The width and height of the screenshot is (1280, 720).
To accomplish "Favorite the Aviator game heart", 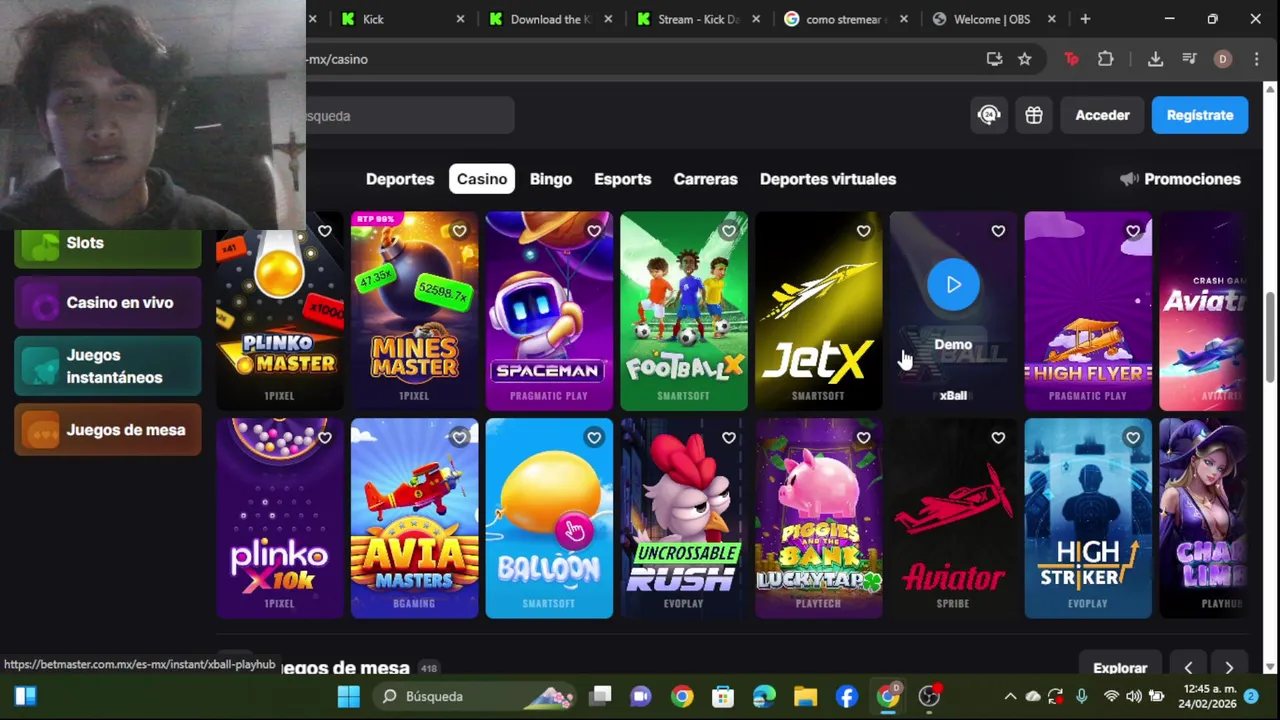I will point(998,438).
